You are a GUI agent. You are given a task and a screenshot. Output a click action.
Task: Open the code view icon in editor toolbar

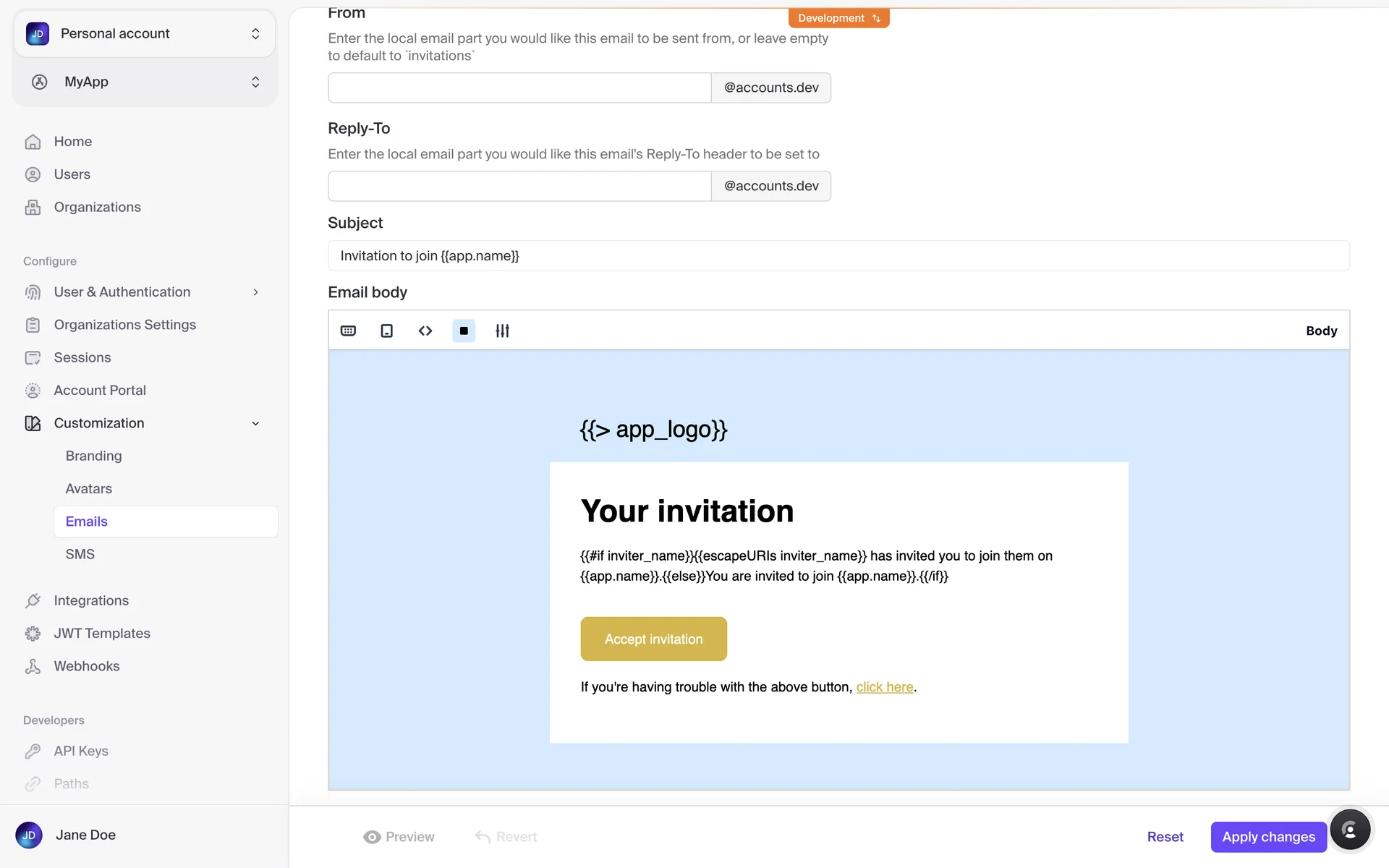pyautogui.click(x=425, y=331)
